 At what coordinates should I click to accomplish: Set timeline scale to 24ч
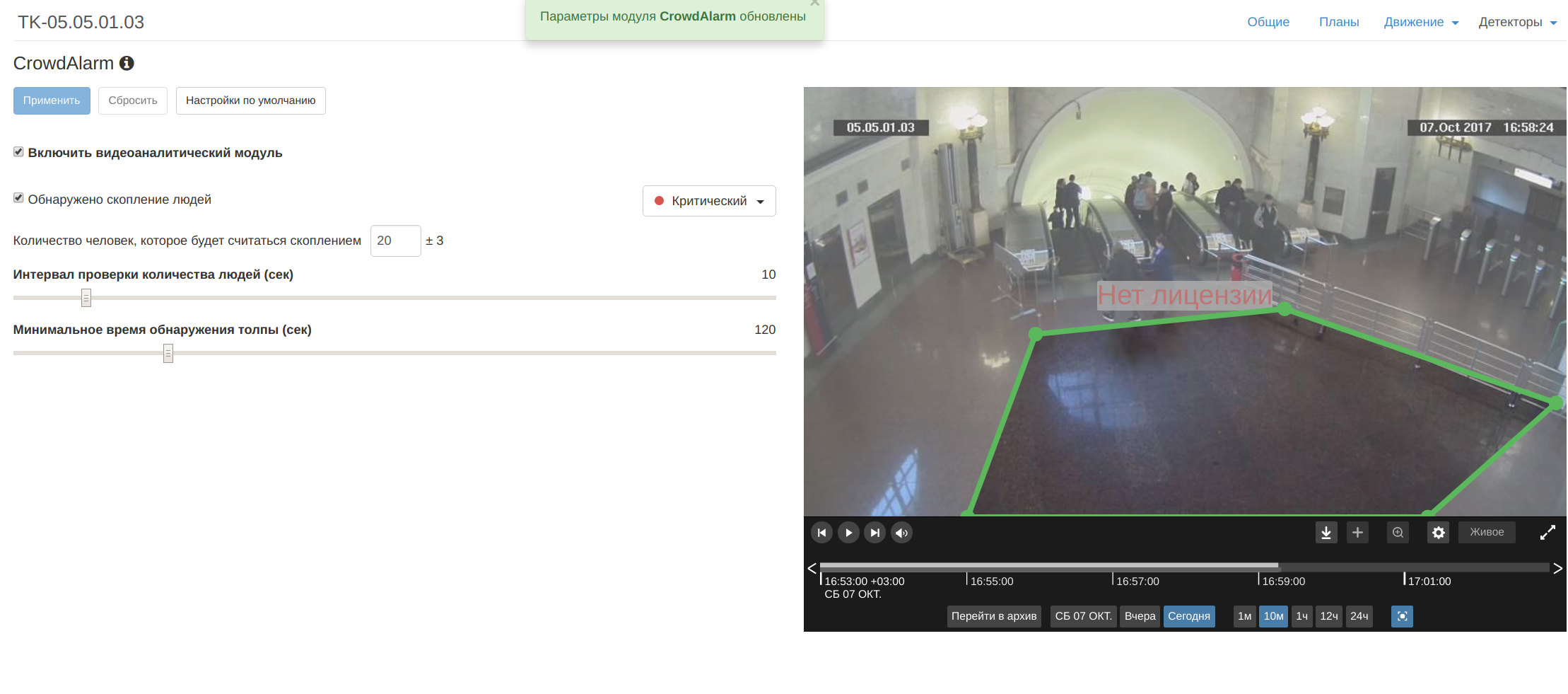click(x=1359, y=616)
